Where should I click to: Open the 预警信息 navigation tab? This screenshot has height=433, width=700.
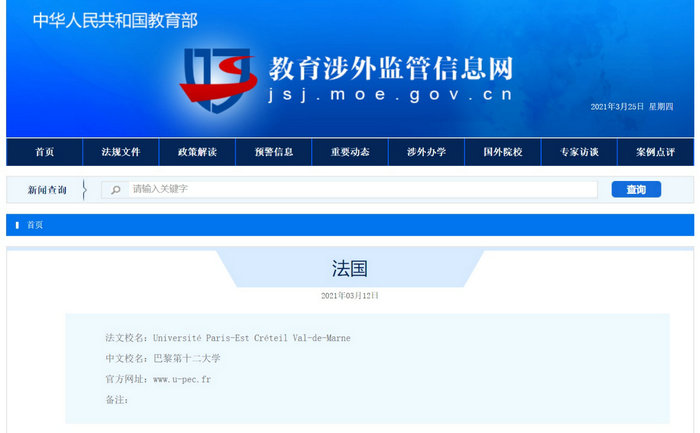click(x=274, y=152)
